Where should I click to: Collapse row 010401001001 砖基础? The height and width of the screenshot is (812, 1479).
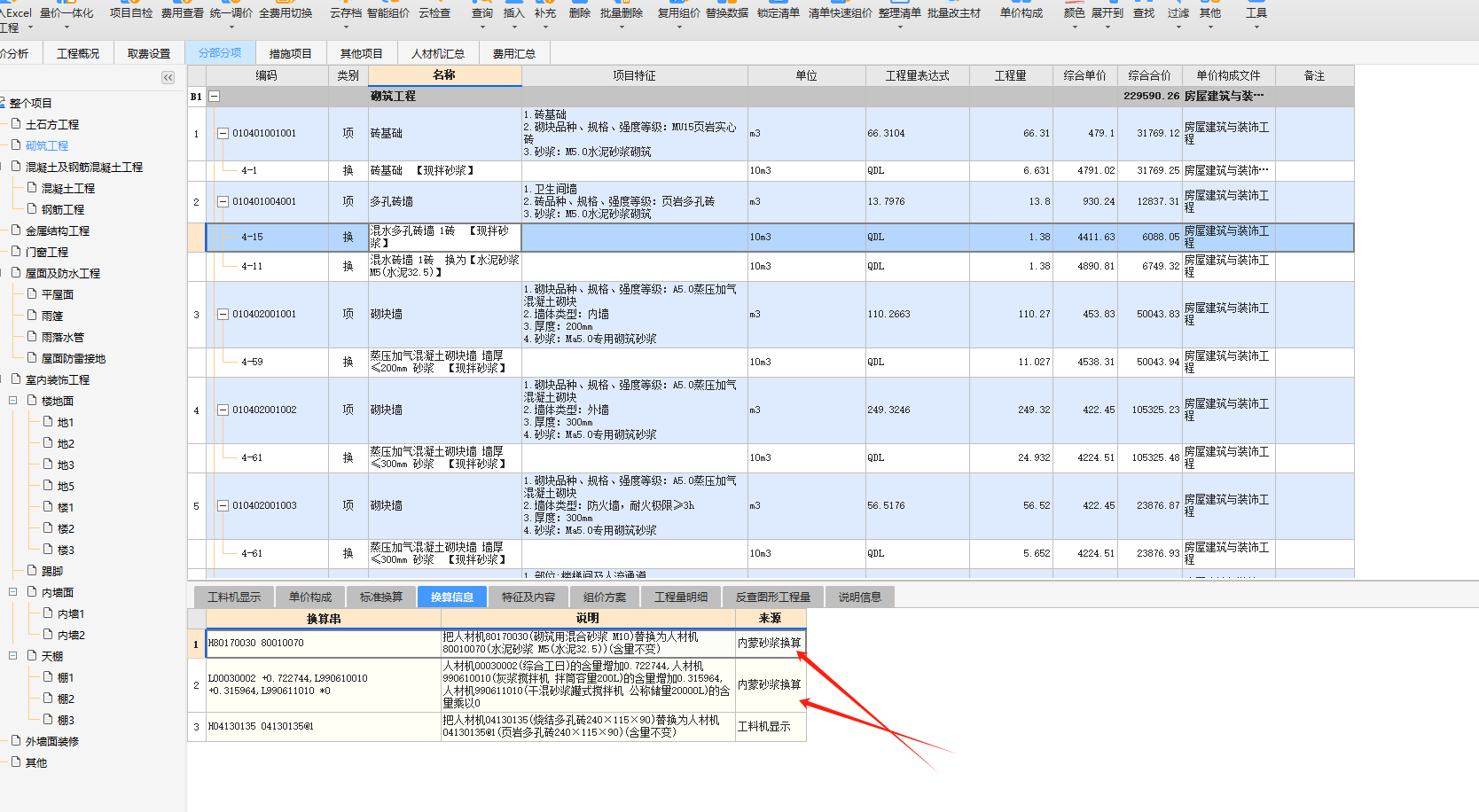click(x=223, y=133)
